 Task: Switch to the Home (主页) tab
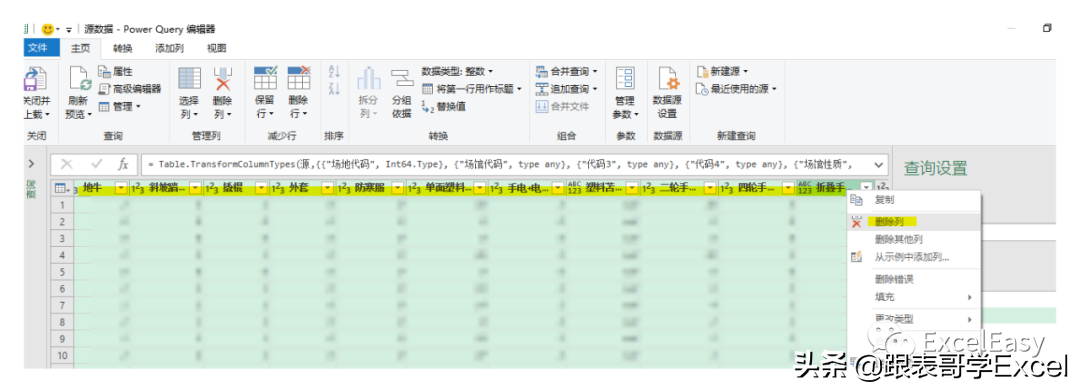tap(80, 48)
